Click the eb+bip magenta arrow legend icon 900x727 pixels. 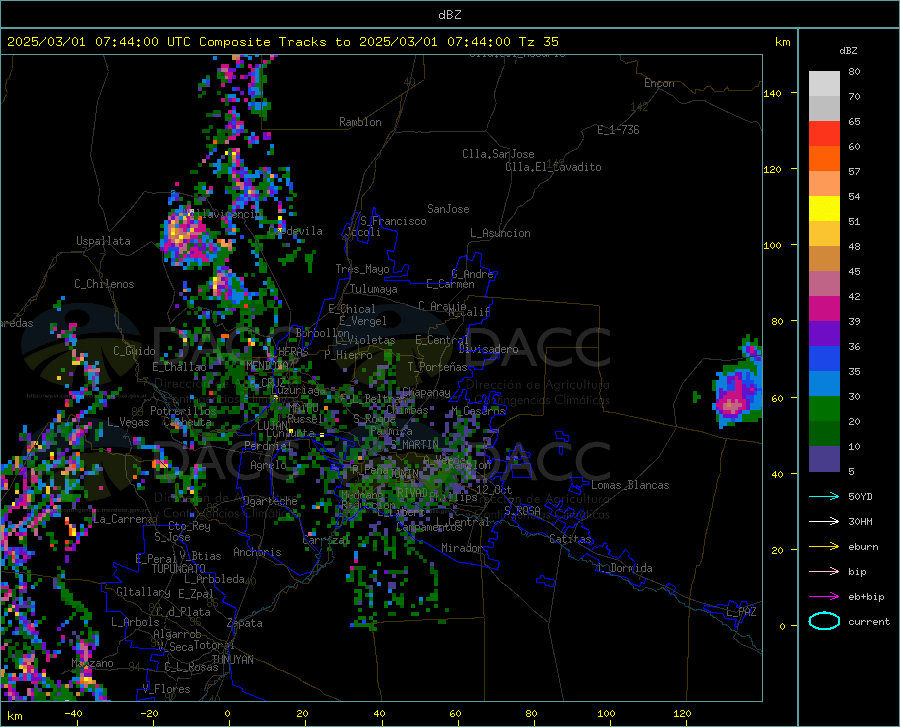tap(824, 597)
